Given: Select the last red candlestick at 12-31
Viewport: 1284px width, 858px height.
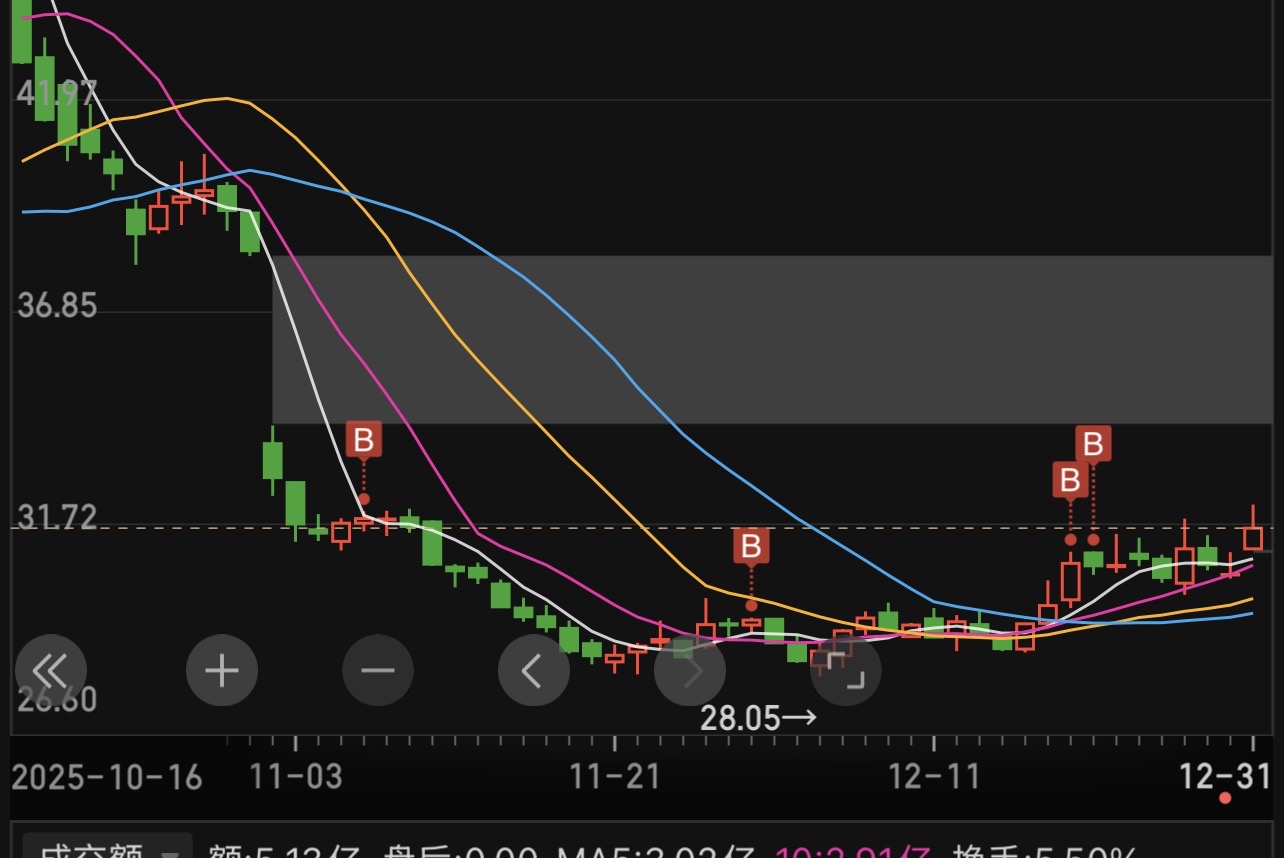Looking at the screenshot, I should click(1253, 537).
